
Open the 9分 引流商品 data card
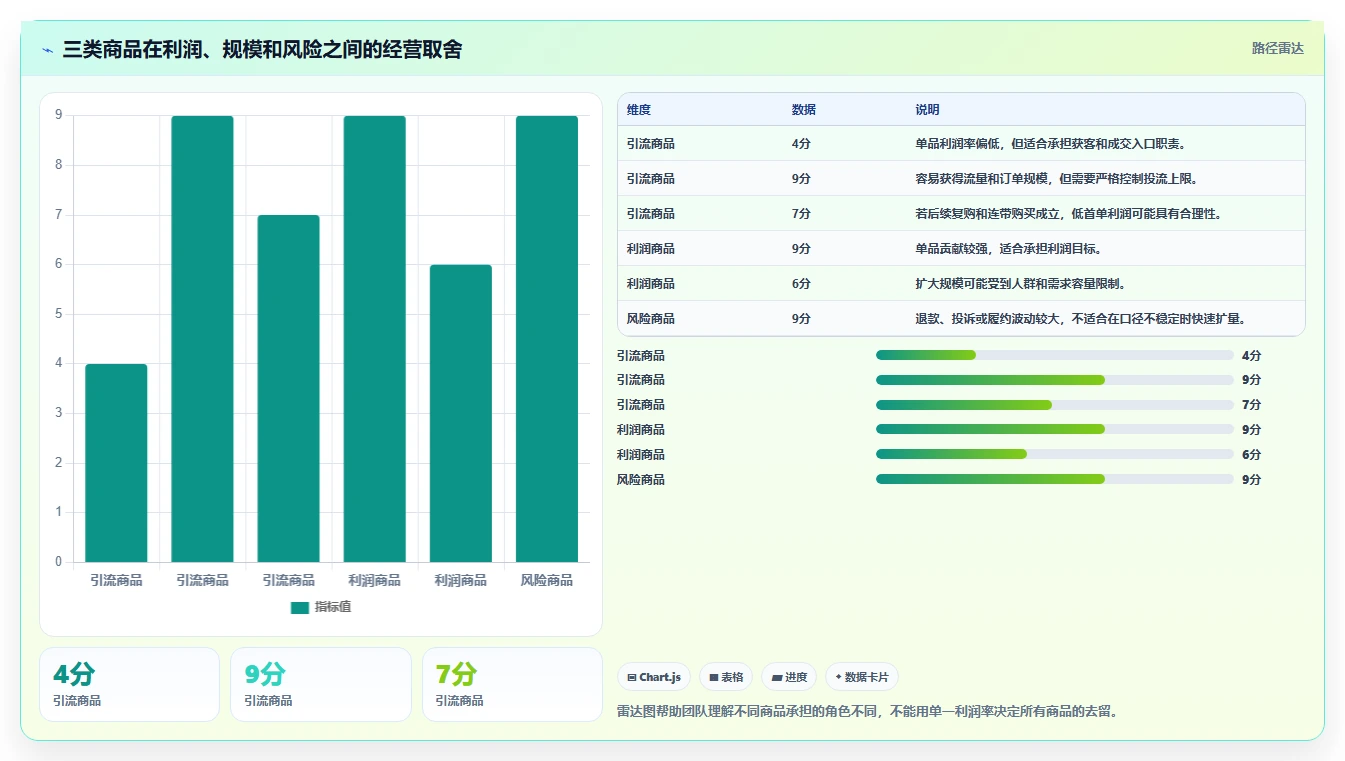[320, 684]
